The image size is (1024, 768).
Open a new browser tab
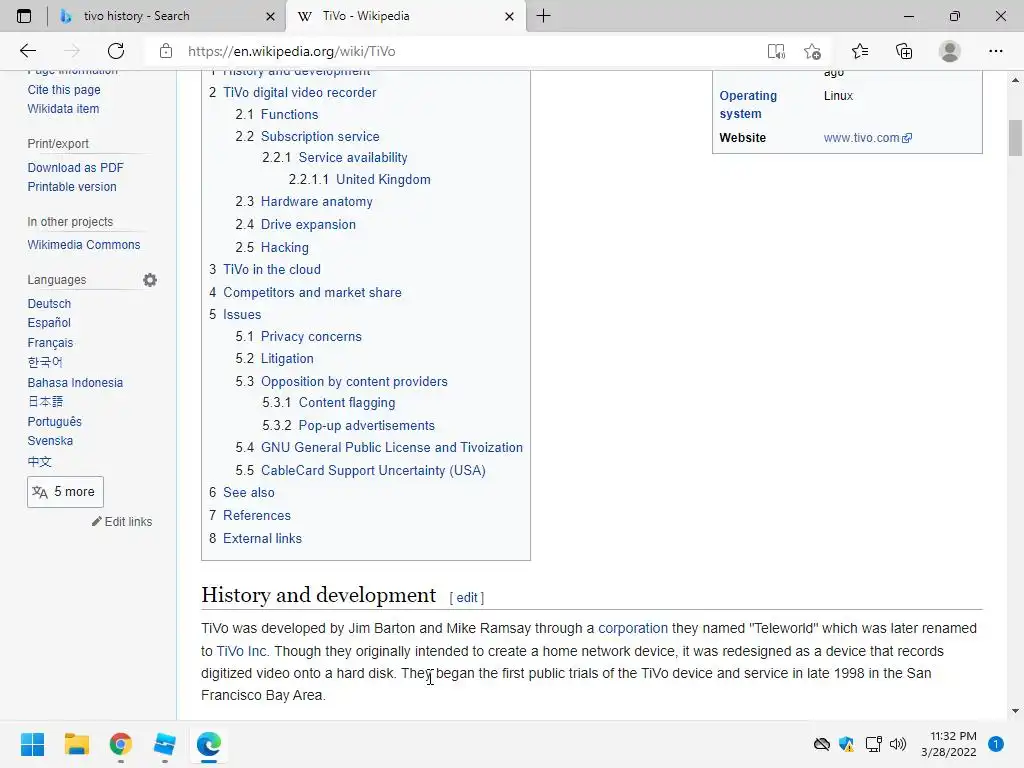pos(543,16)
